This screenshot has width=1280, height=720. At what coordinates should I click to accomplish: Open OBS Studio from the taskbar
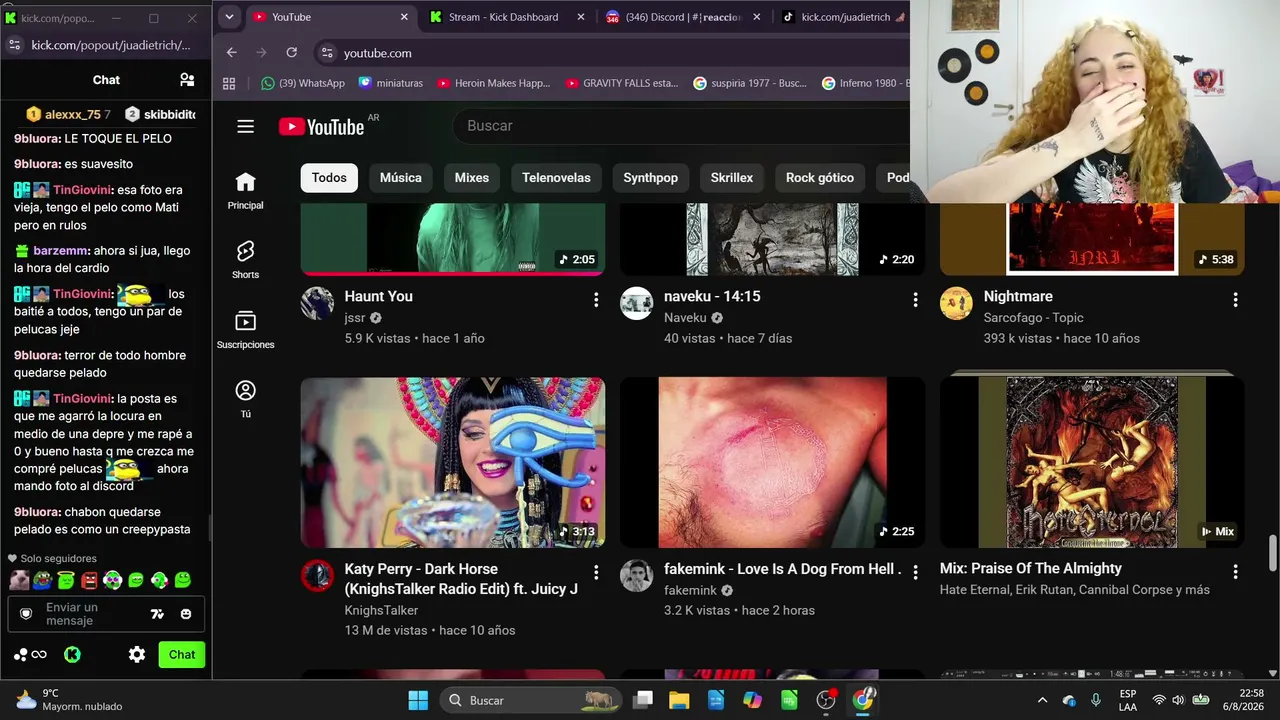[826, 700]
